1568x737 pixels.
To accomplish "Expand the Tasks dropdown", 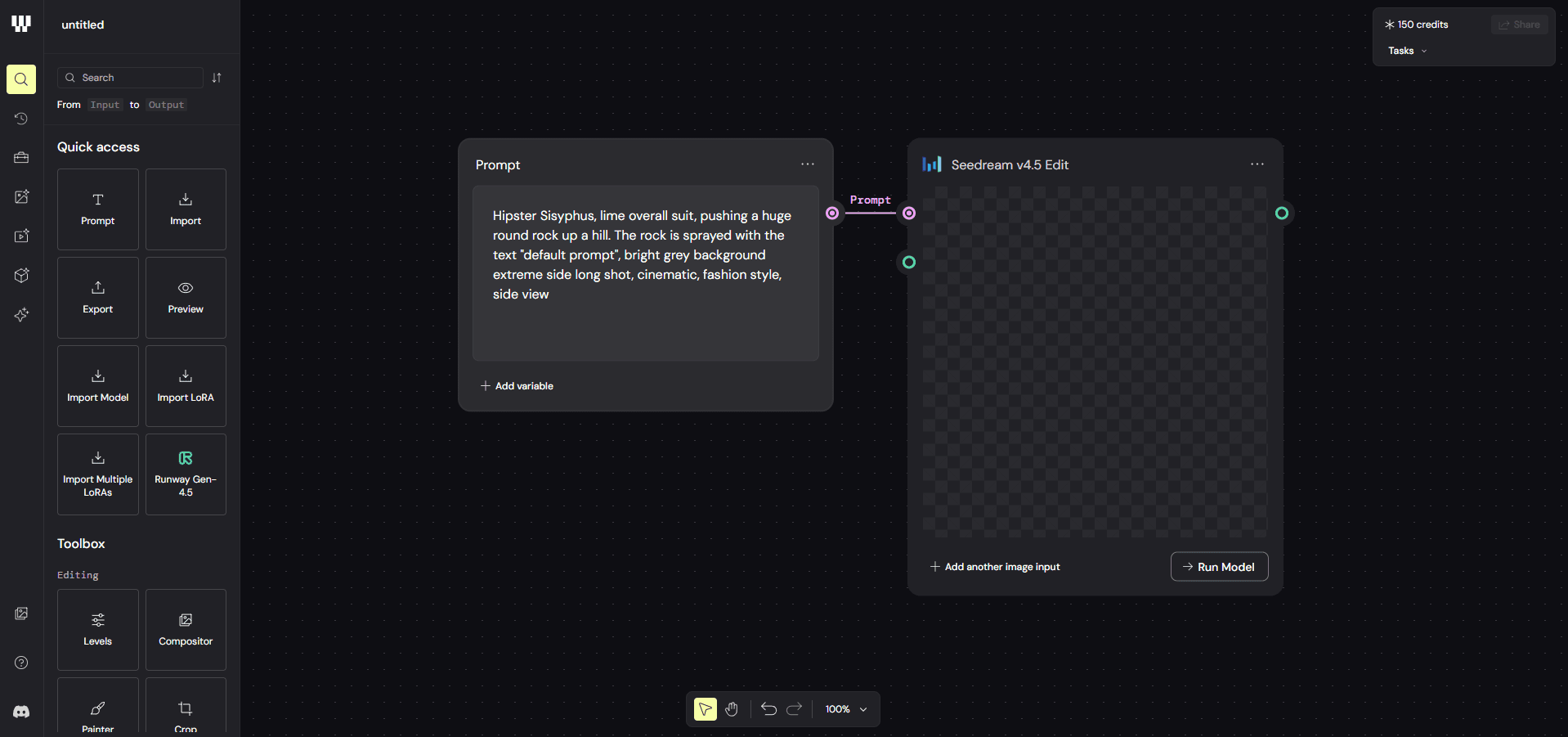I will (x=1407, y=51).
